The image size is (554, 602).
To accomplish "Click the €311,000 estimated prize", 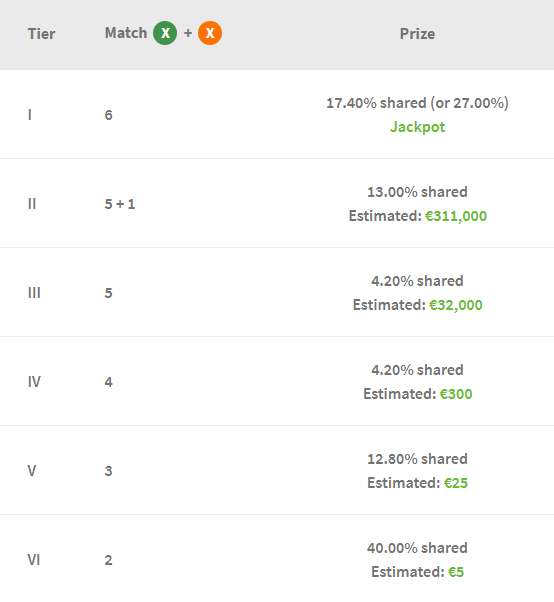I will 456,216.
